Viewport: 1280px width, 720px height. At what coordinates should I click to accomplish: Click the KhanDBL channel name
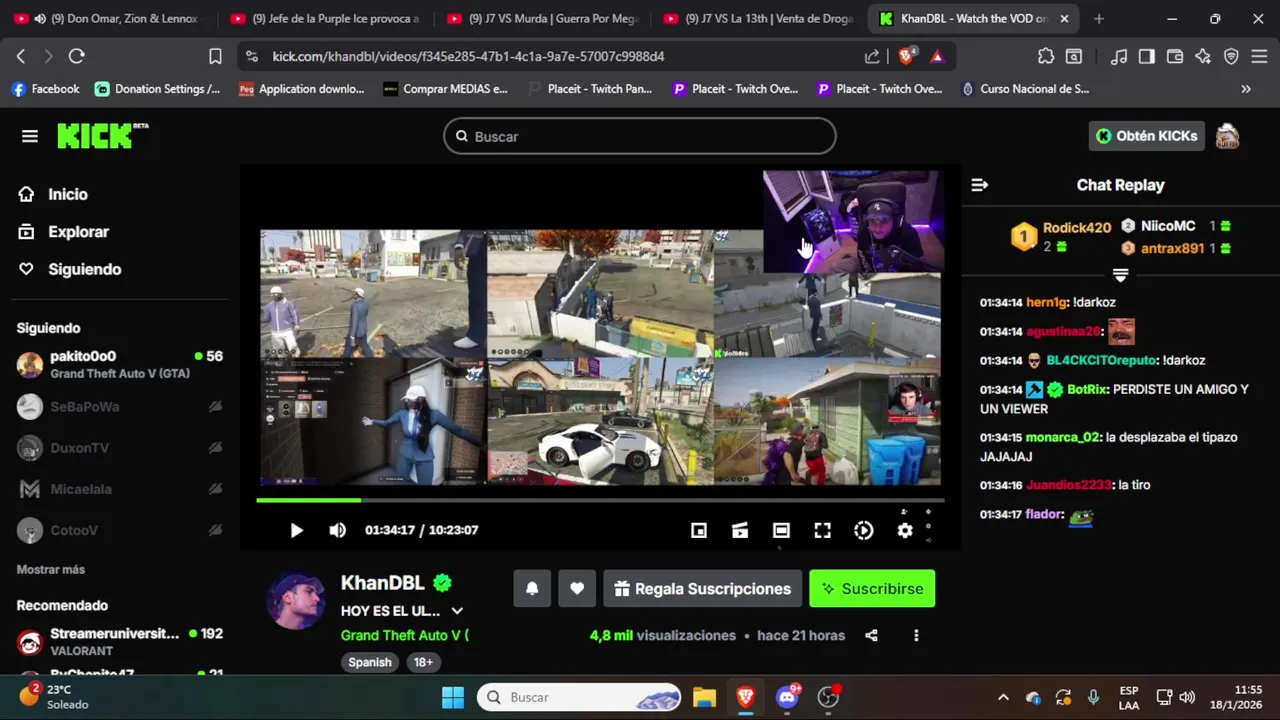(383, 583)
